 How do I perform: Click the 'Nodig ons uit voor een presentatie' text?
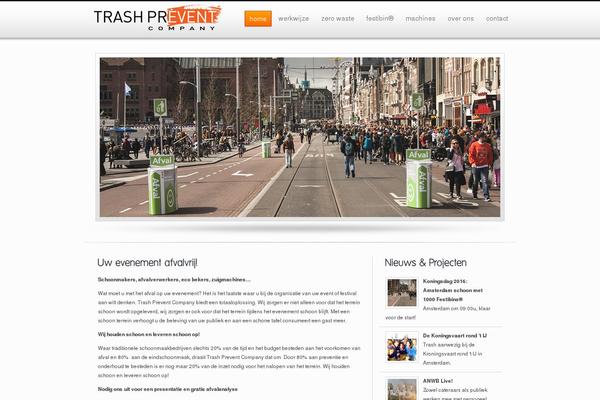(x=168, y=389)
